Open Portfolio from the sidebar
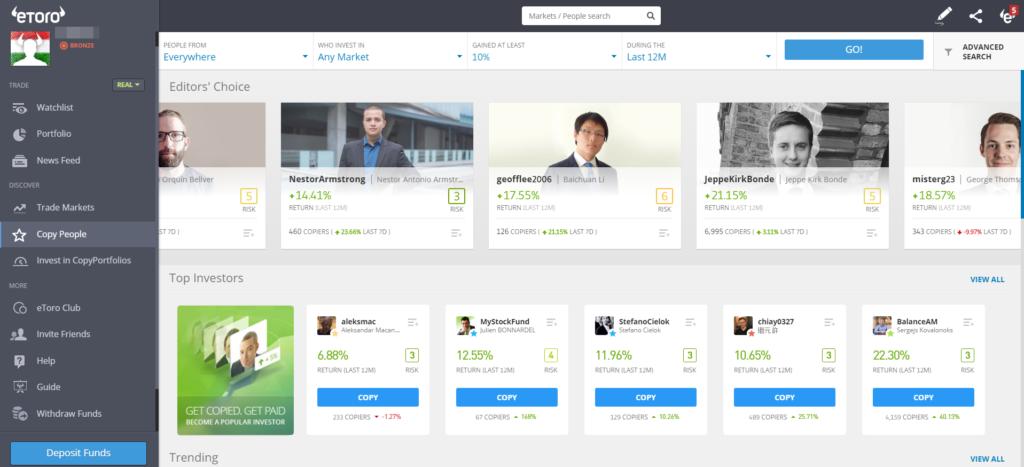Screen dimensions: 1024x467 click(54, 134)
